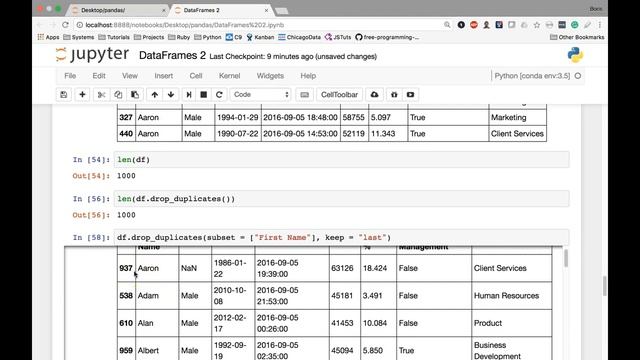Open the Kanban bookmark
Screen dimensions: 640x360
tap(260, 37)
